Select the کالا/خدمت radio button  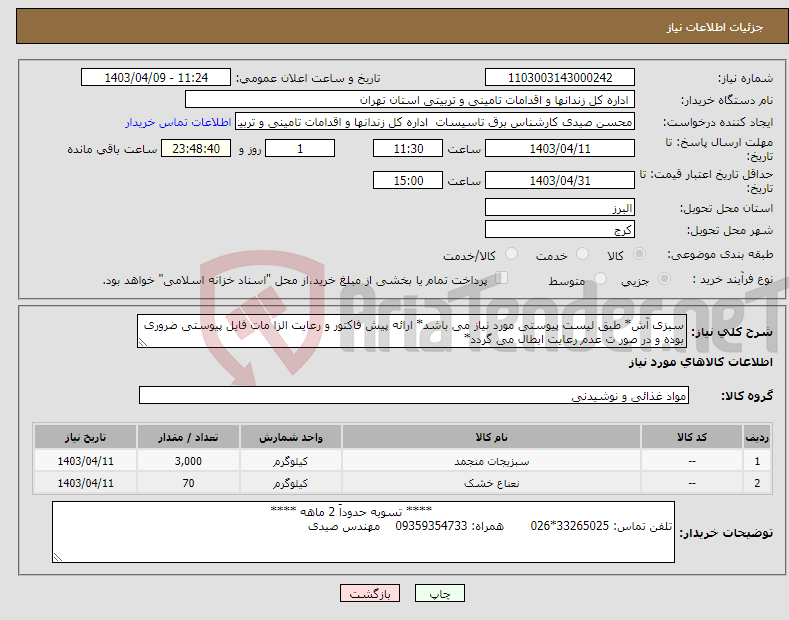(x=511, y=254)
